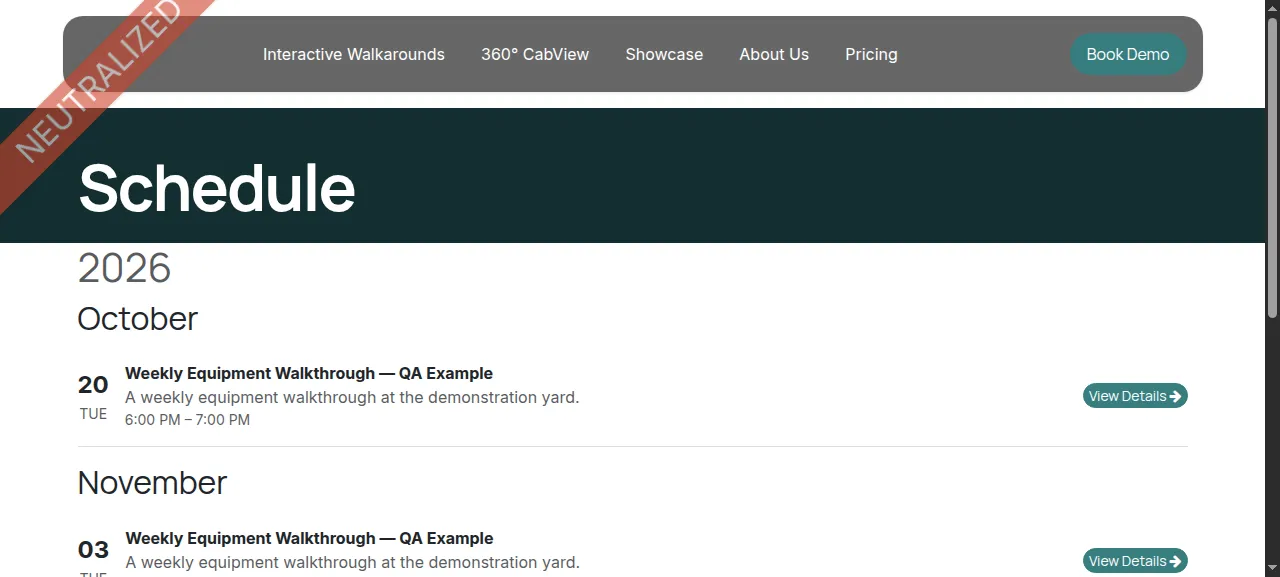This screenshot has width=1280, height=577.
Task: Open the October 20 Weekly Equipment Walkthrough title
Action: coord(309,373)
